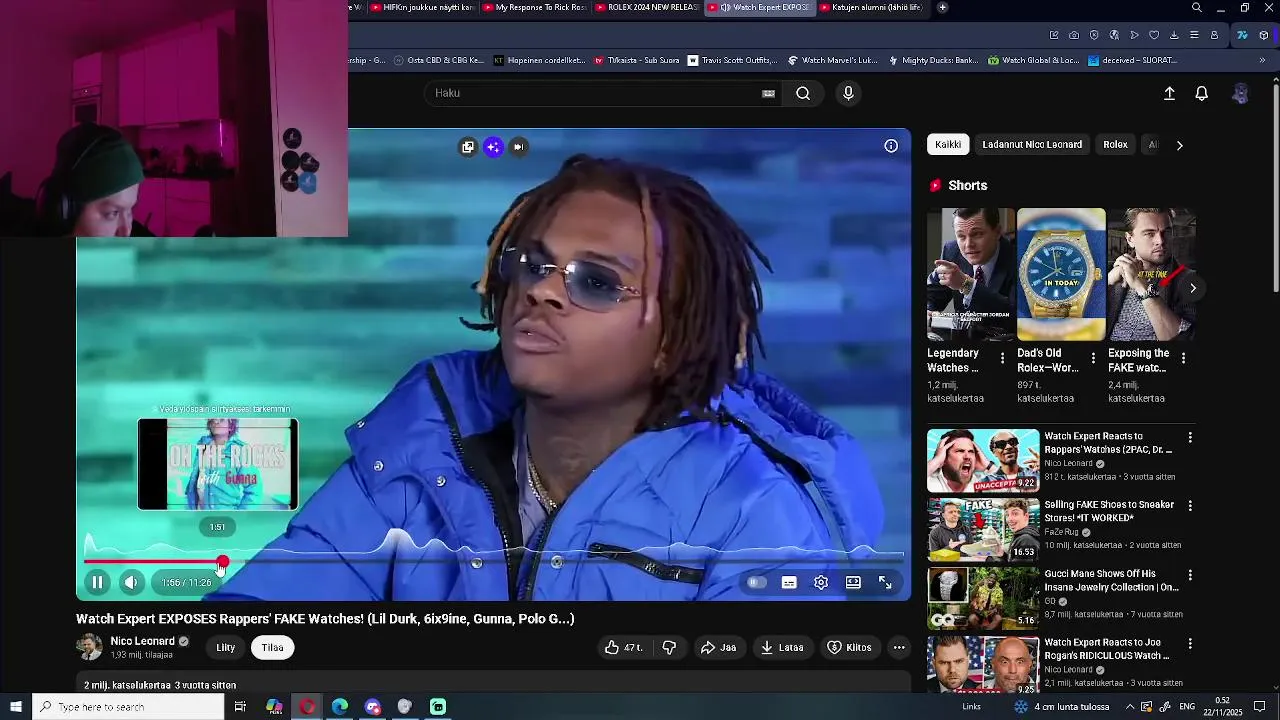Join channel using the Liity button

pos(226,647)
